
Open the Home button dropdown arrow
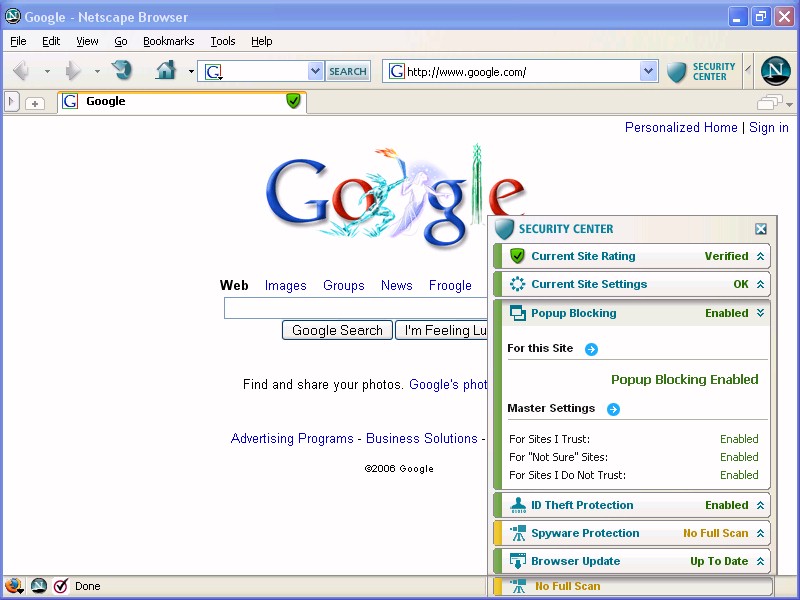(x=191, y=71)
